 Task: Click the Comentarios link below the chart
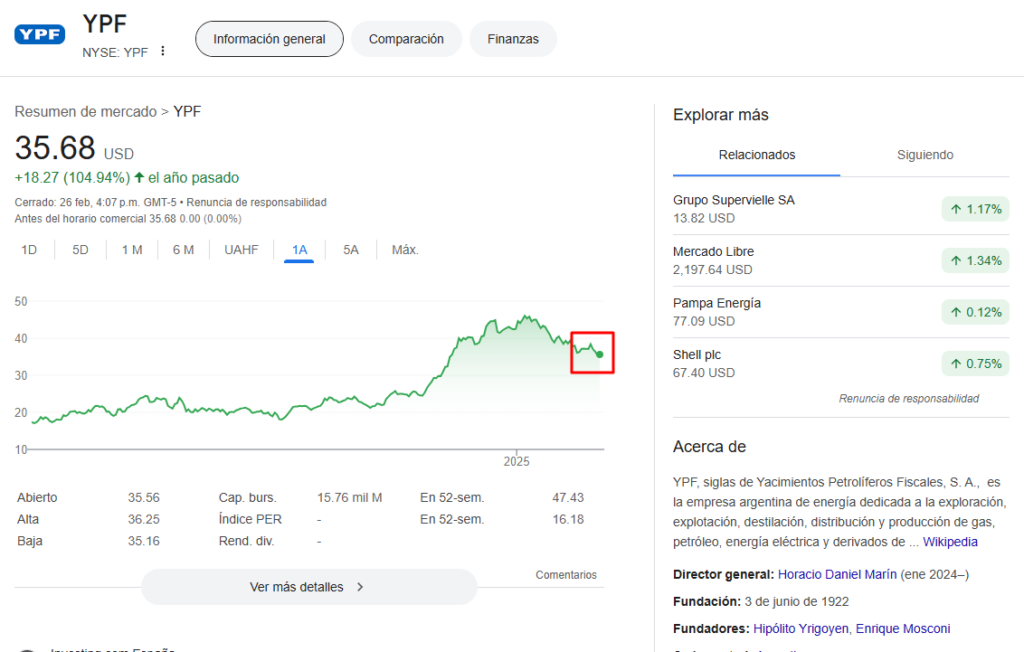[566, 575]
